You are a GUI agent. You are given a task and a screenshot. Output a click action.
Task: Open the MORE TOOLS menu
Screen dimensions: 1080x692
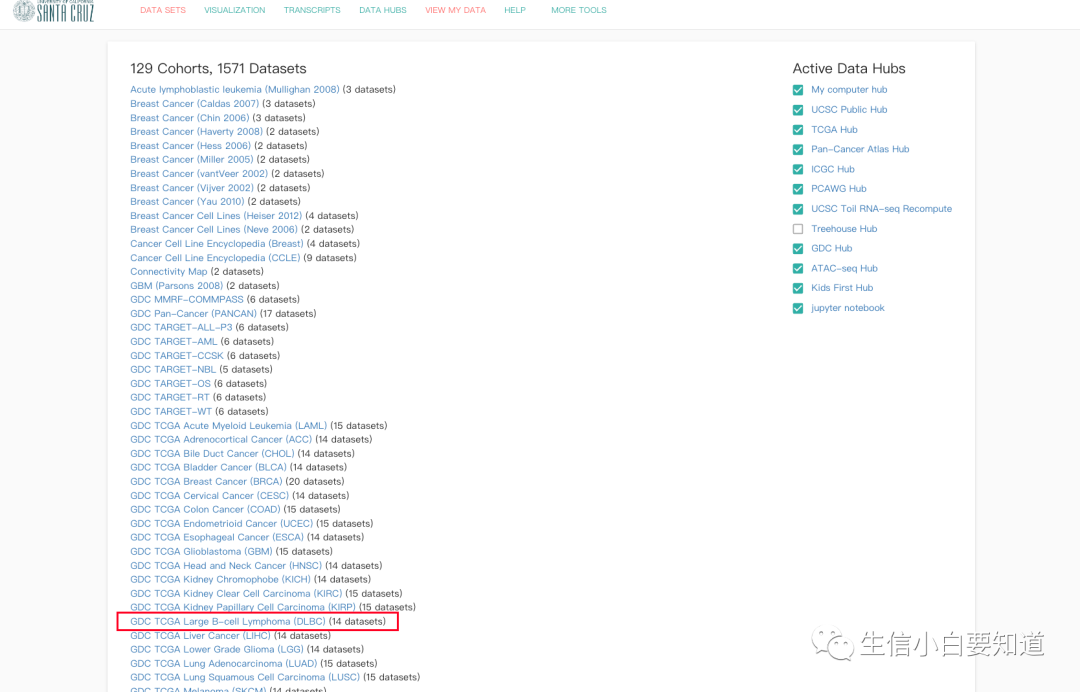[x=579, y=10]
